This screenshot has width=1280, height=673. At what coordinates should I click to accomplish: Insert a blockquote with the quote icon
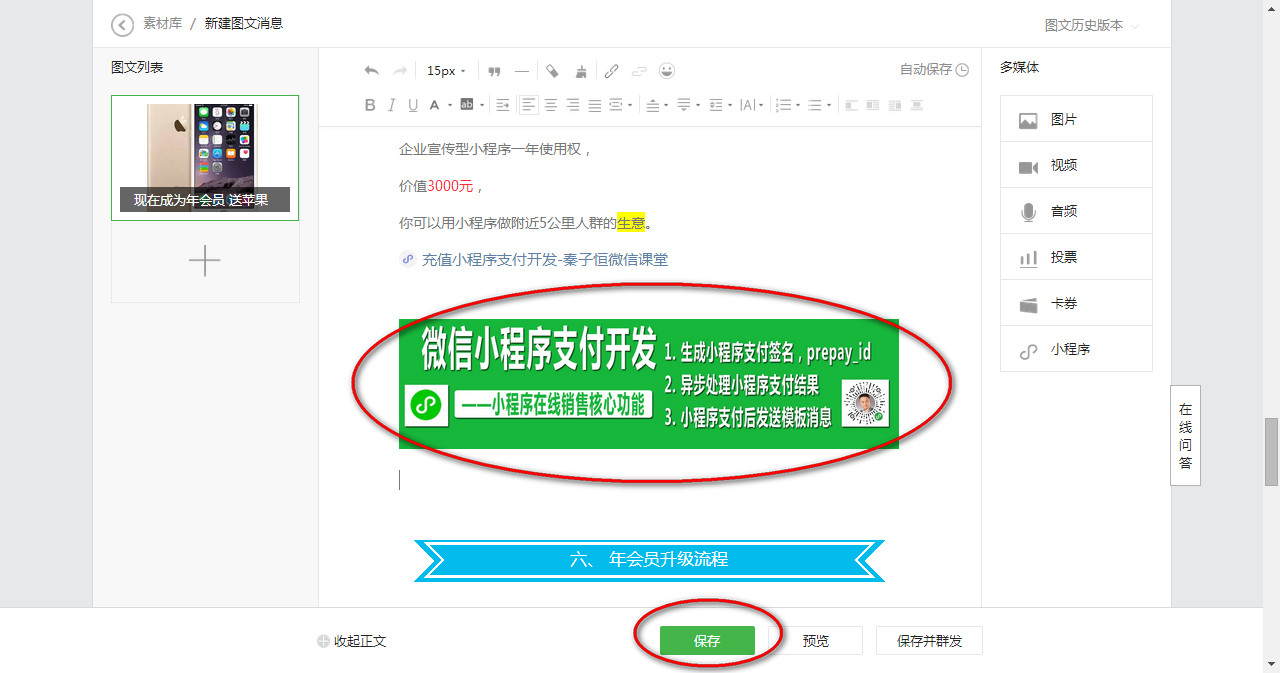[494, 71]
